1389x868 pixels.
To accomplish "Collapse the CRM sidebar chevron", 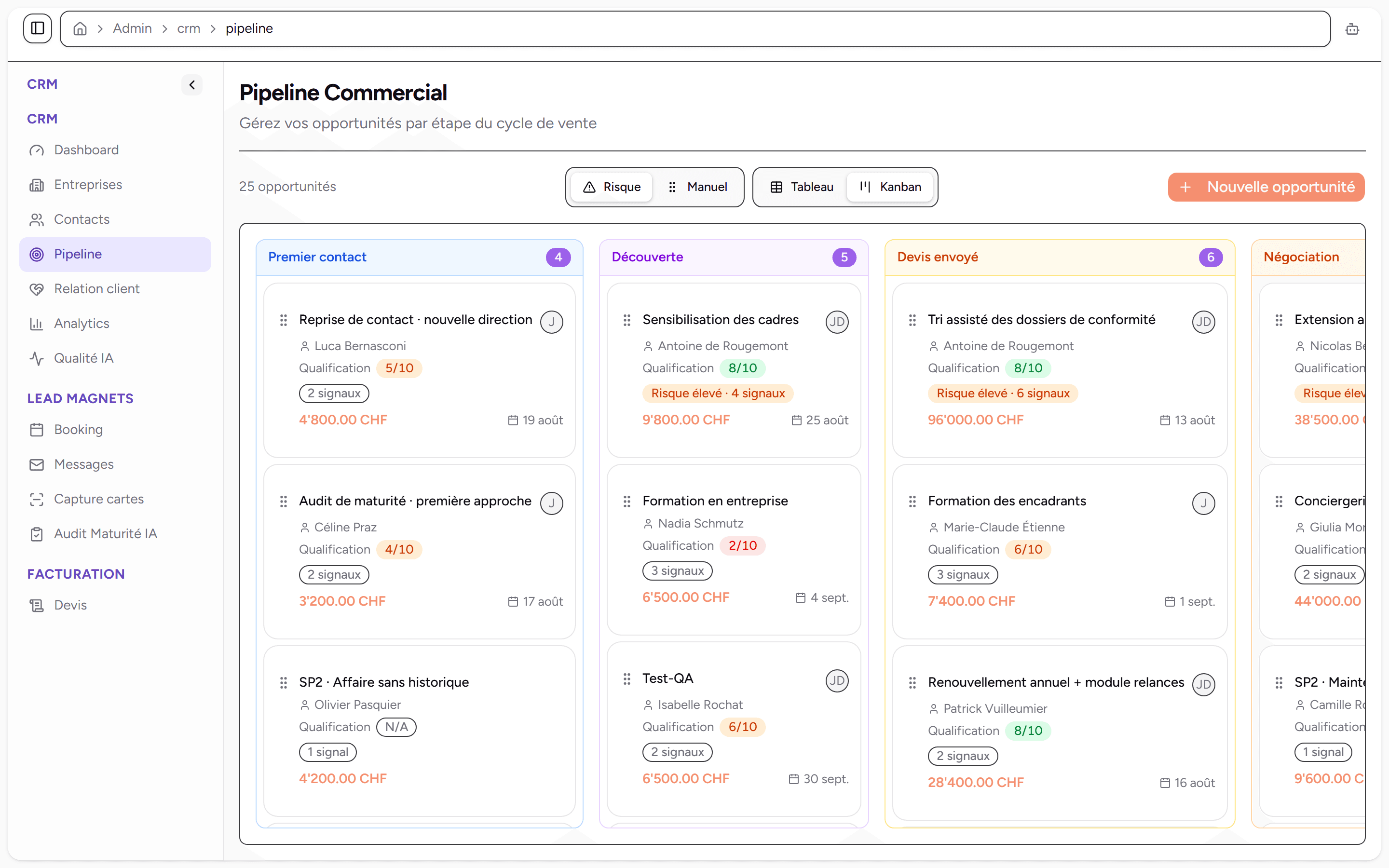I will click(x=191, y=85).
